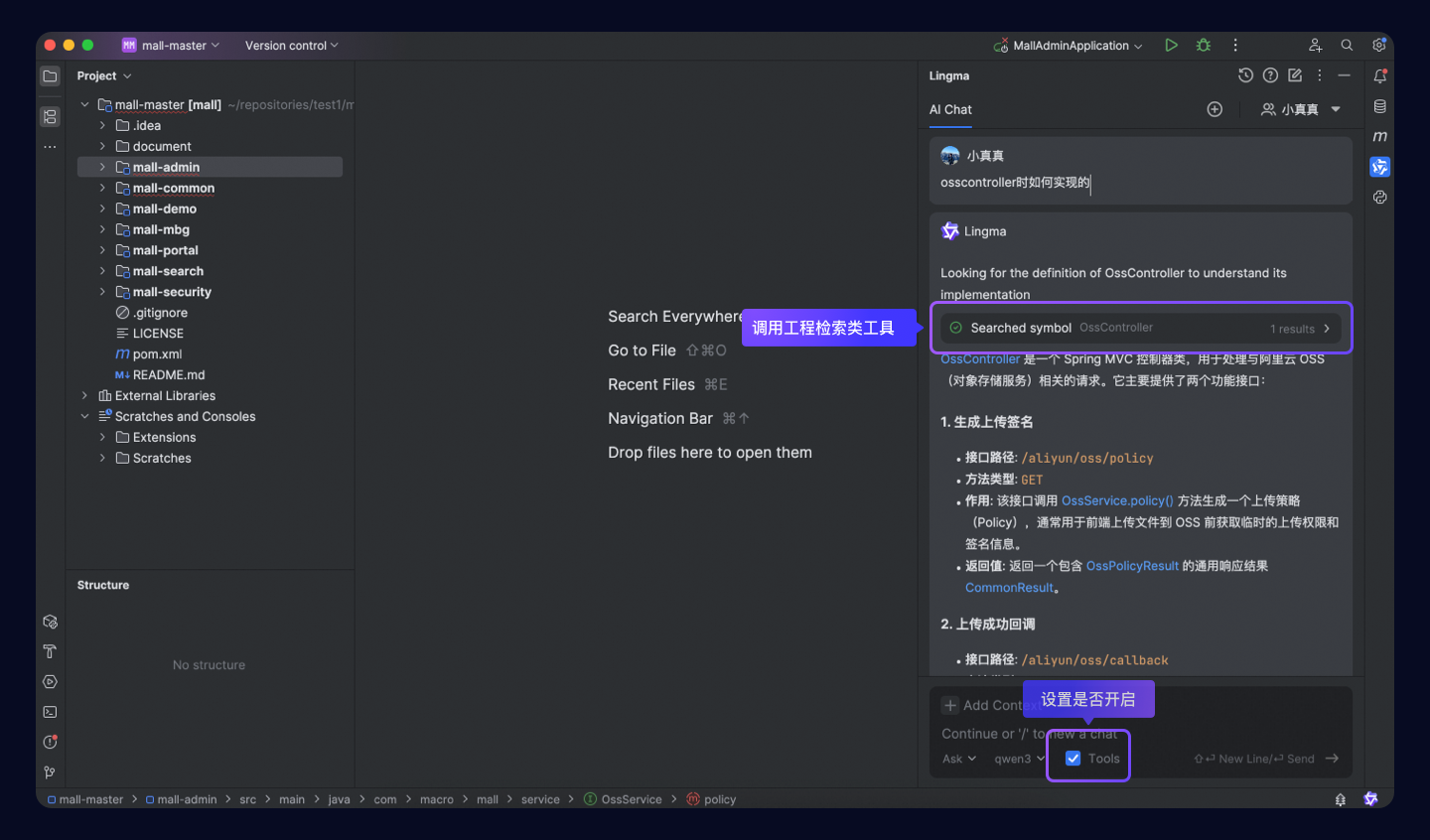The image size is (1430, 840).
Task: Open the Version control dropdown
Action: tap(292, 45)
